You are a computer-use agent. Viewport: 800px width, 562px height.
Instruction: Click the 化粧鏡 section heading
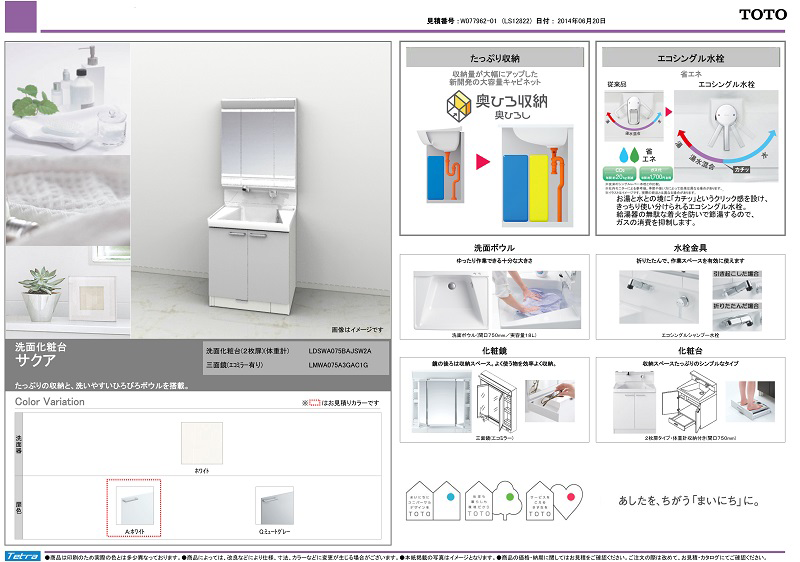[x=494, y=351]
